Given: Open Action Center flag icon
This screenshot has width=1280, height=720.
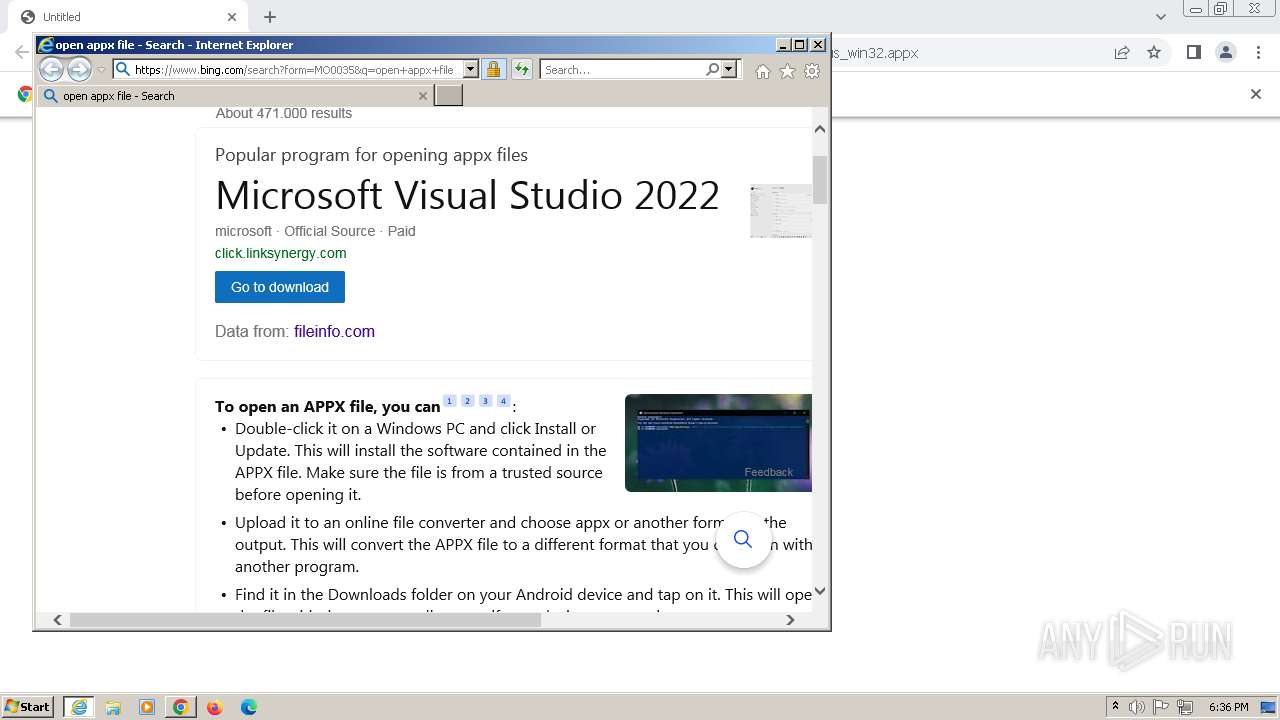Looking at the screenshot, I should [1161, 707].
